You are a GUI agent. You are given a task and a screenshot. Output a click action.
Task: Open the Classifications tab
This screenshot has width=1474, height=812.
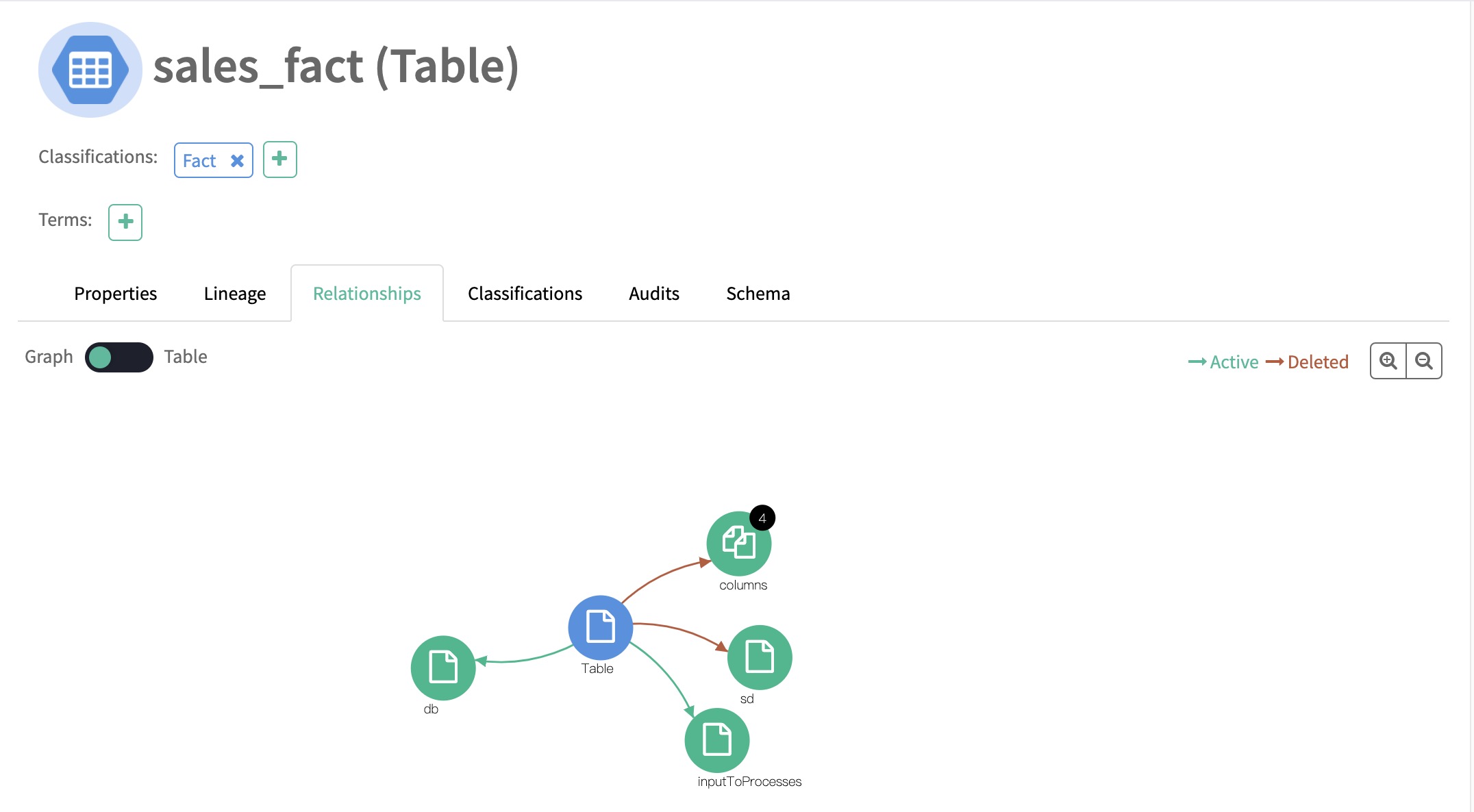525,294
